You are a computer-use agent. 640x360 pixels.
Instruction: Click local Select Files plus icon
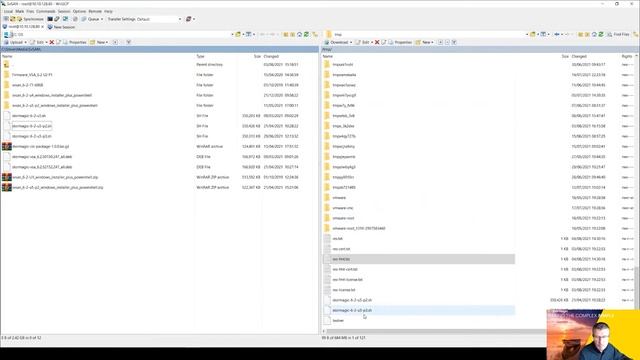(115, 42)
